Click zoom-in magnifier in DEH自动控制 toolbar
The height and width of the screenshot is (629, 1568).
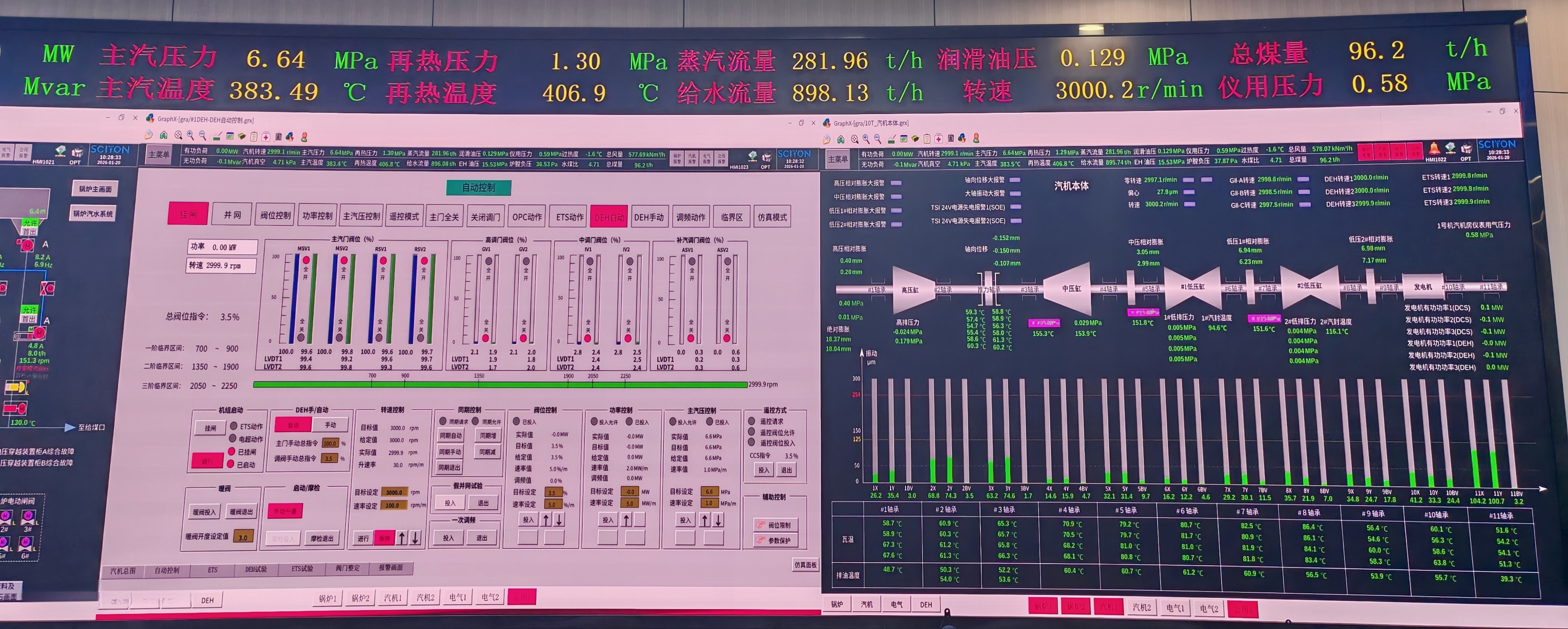pyautogui.click(x=191, y=135)
